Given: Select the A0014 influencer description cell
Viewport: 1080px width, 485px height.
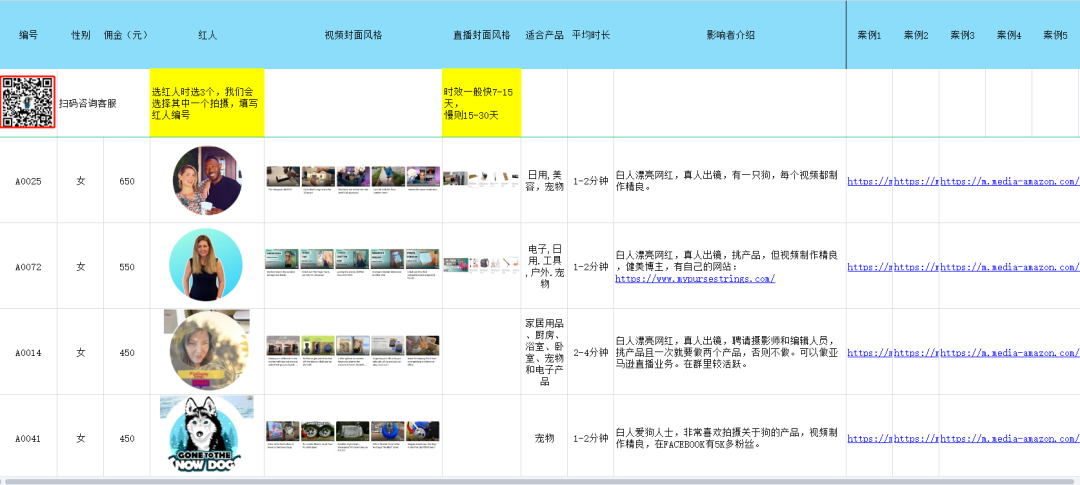Looking at the screenshot, I should (x=730, y=351).
